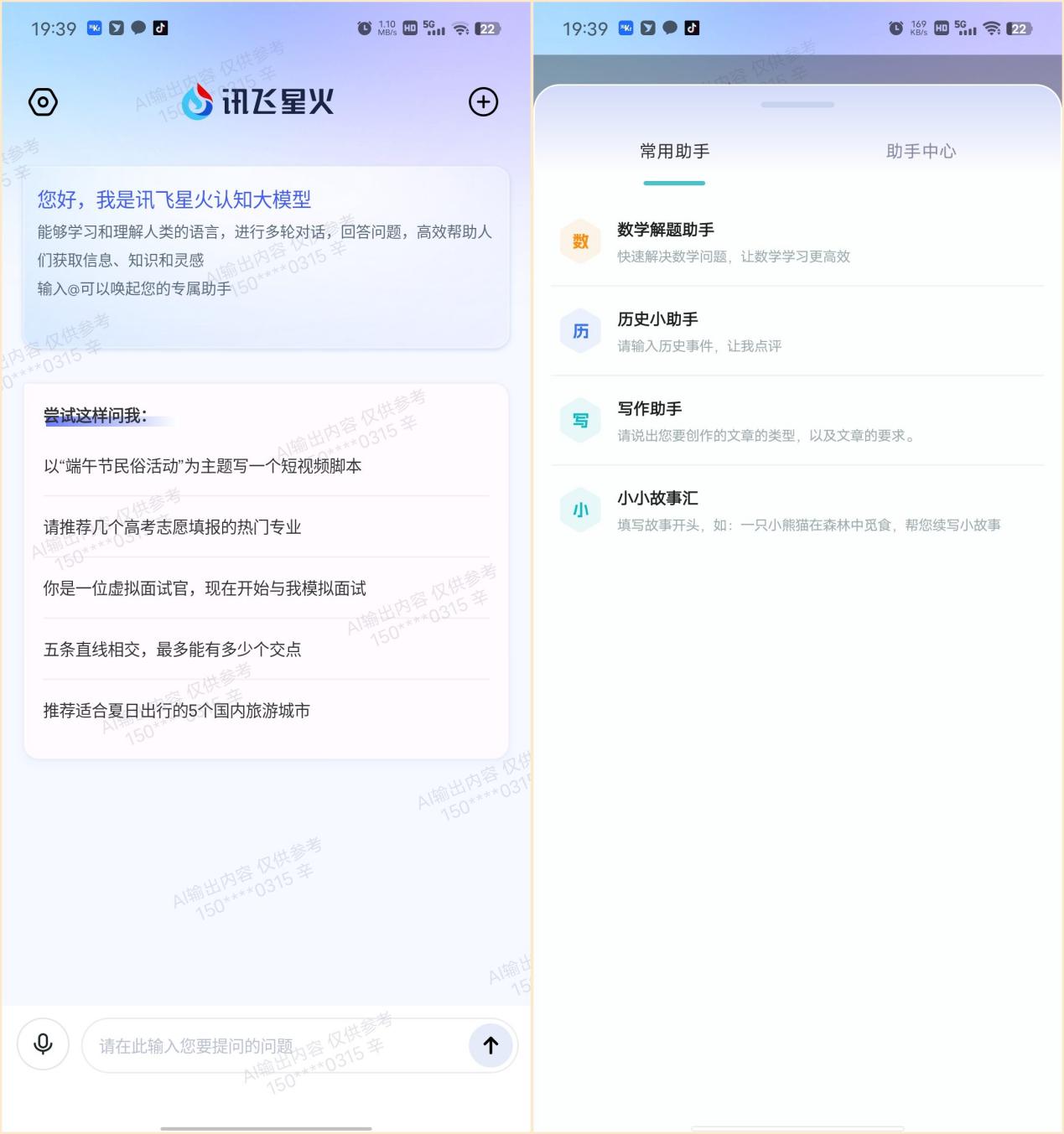Select the 高考志愿填报 popular majors prompt

click(266, 527)
